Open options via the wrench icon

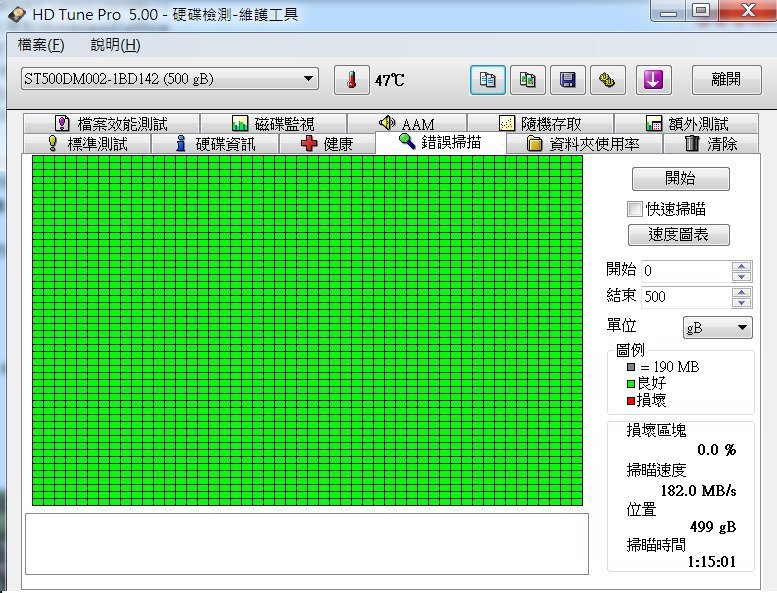pos(608,80)
